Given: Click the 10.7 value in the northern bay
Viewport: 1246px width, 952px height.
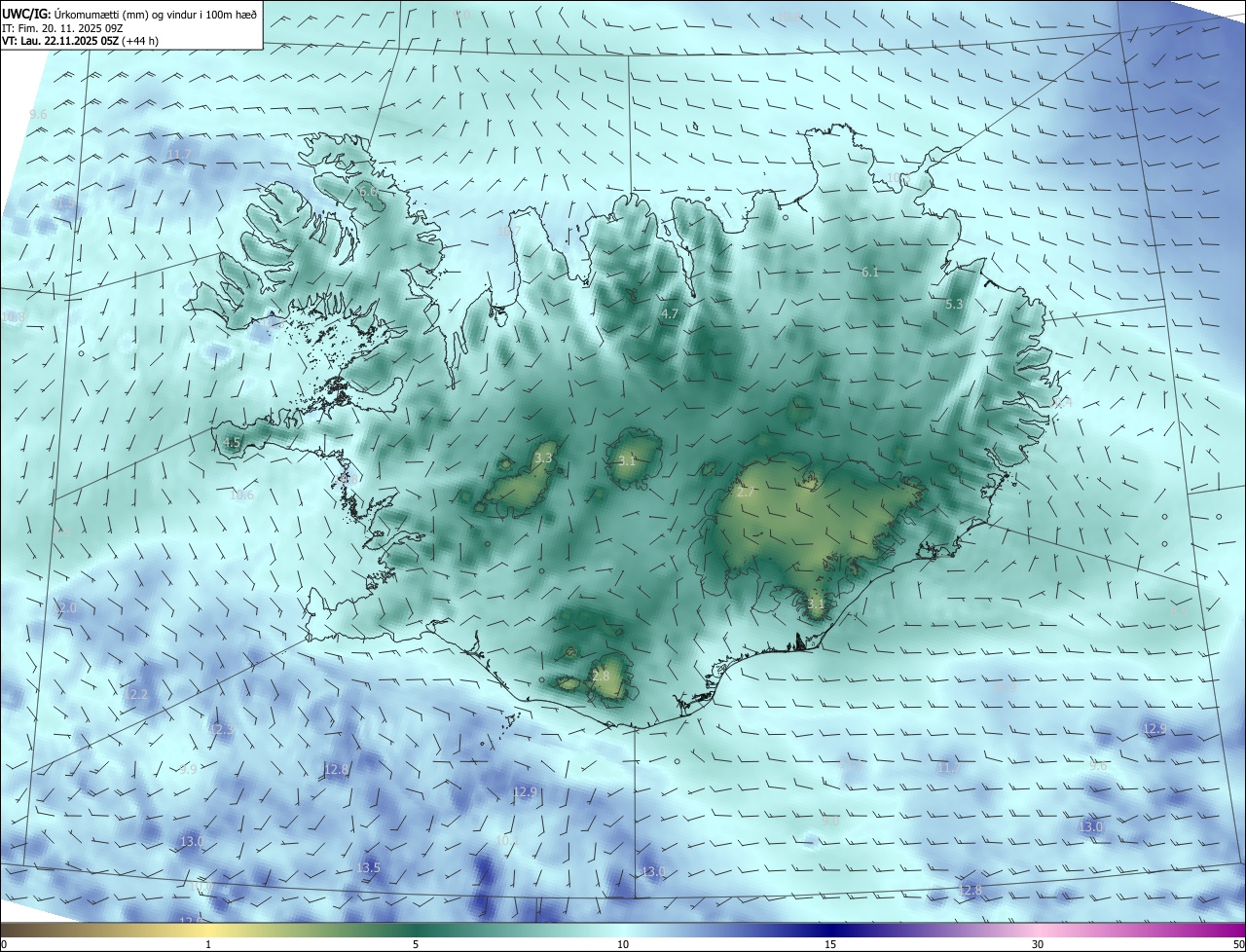Looking at the screenshot, I should click(509, 232).
